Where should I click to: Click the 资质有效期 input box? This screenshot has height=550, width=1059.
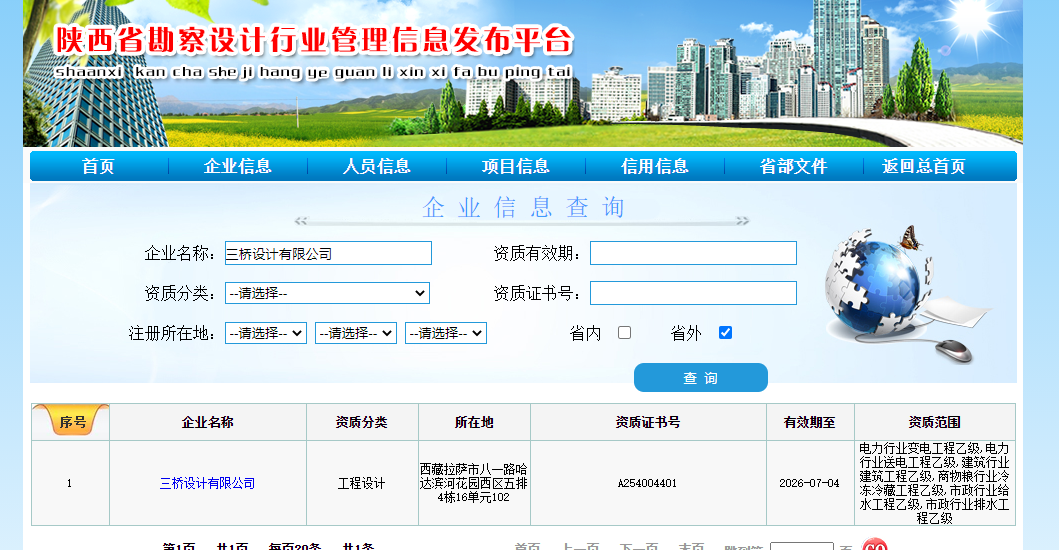click(693, 253)
